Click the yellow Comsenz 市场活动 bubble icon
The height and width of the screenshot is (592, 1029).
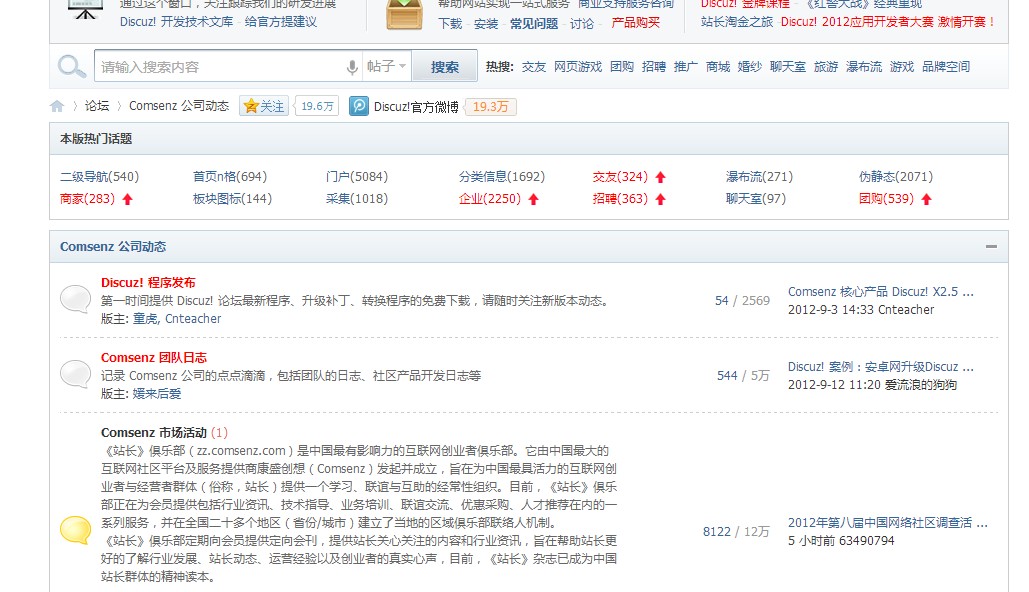click(x=75, y=530)
